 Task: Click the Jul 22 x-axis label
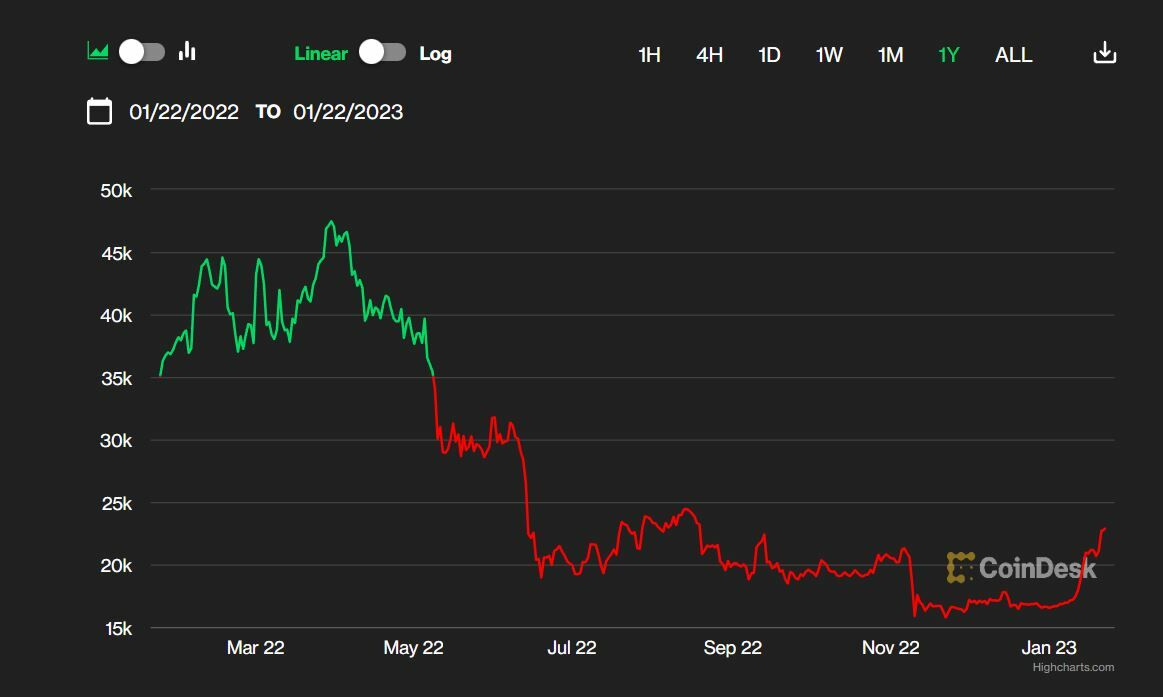(571, 648)
